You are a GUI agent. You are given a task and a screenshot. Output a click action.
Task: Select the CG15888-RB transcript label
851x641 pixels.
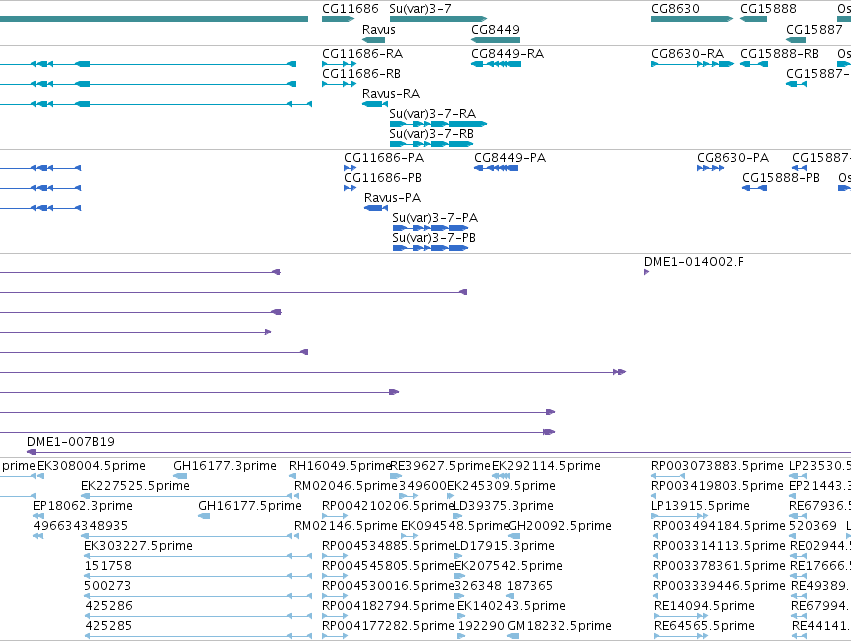tap(779, 54)
